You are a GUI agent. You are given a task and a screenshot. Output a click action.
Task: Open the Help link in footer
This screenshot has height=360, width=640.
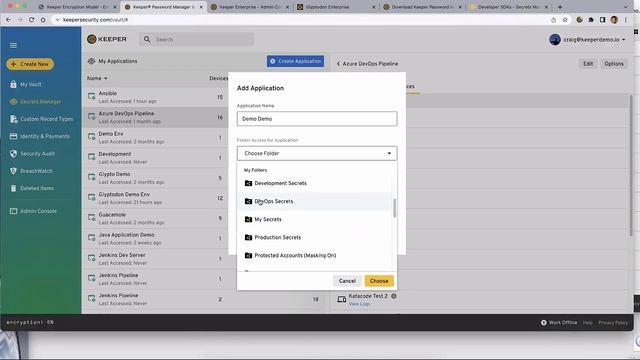tap(587, 322)
